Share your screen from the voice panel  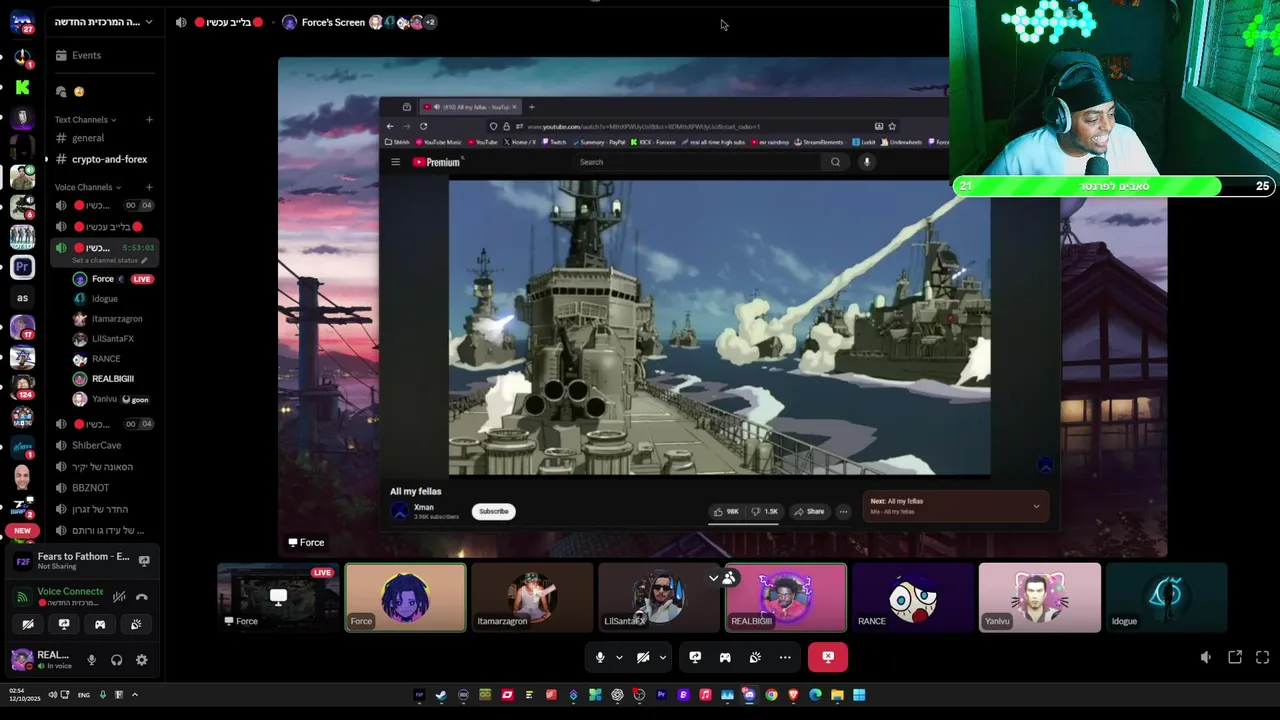click(x=64, y=624)
